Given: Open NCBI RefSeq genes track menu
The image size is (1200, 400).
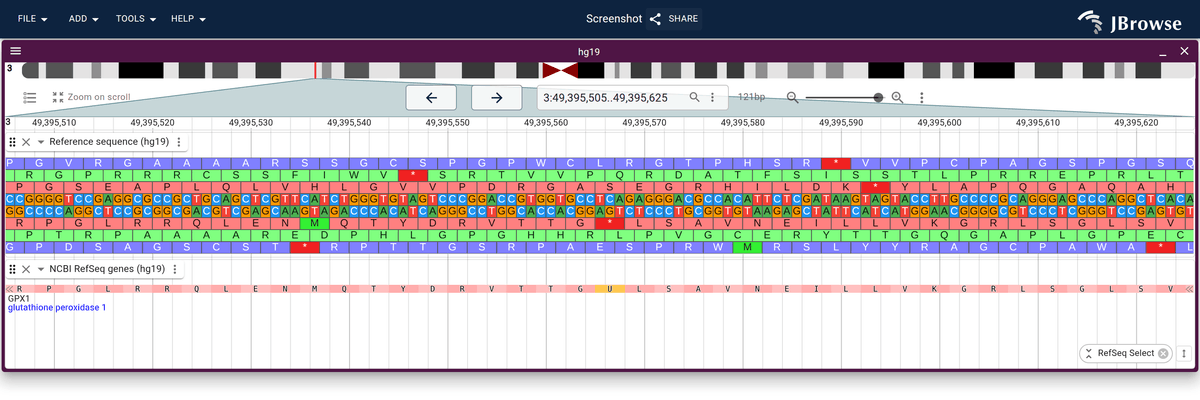Looking at the screenshot, I should click(x=175, y=270).
